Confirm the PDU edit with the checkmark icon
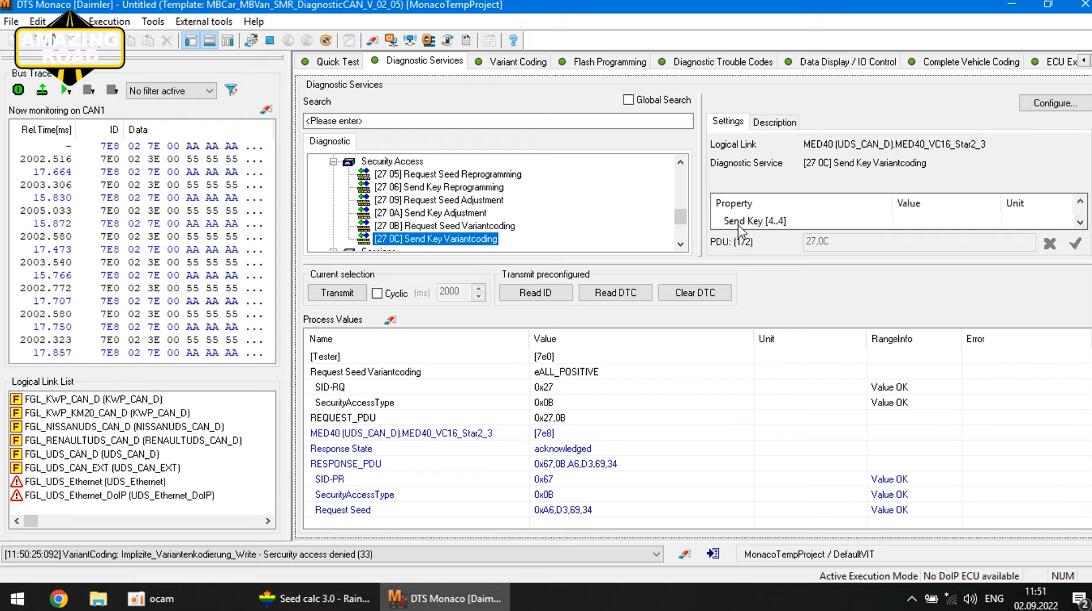Screen dimensions: 1092x611 coord(1075,243)
